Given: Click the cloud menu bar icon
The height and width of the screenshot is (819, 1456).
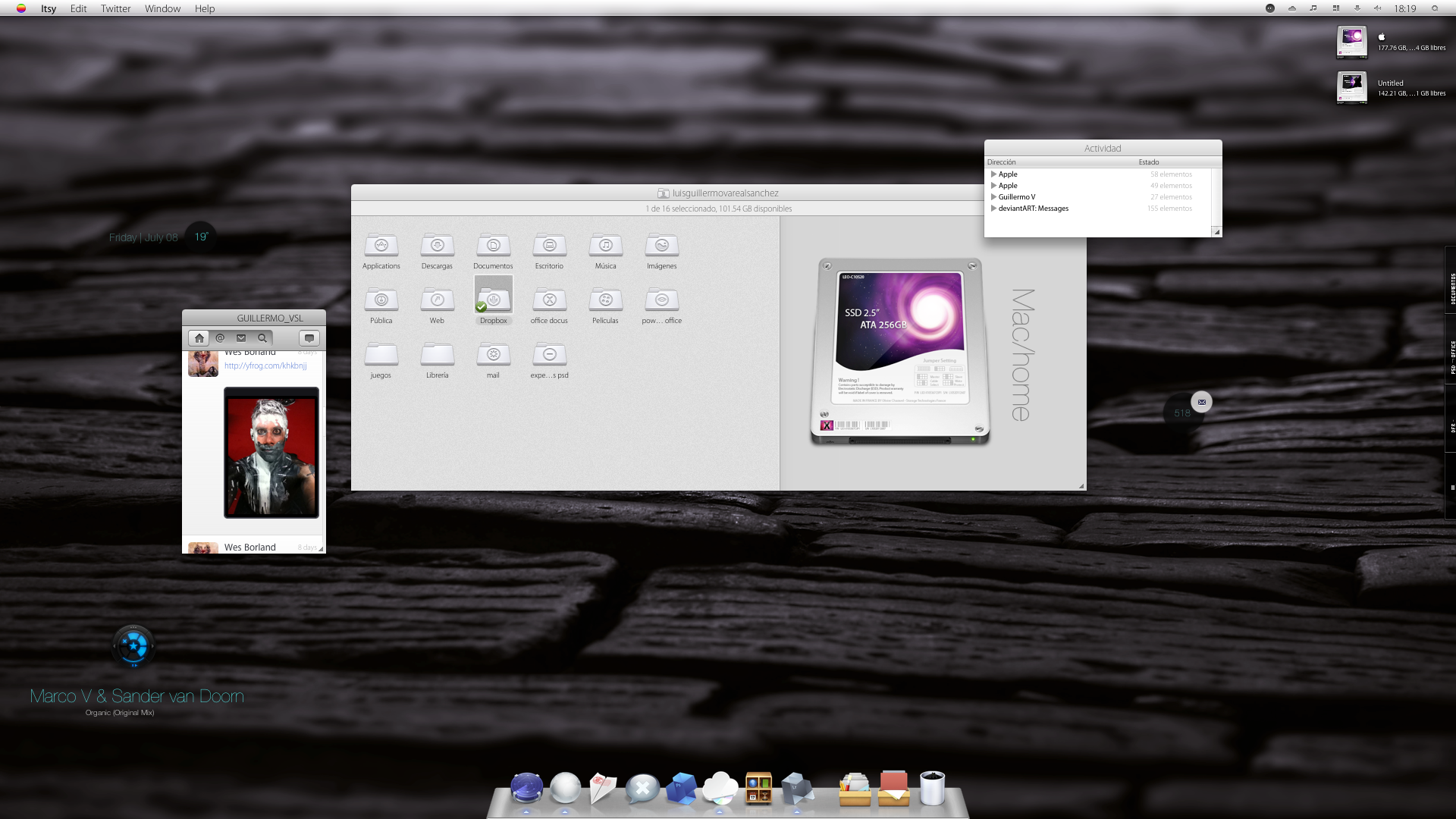Looking at the screenshot, I should pos(1291,8).
